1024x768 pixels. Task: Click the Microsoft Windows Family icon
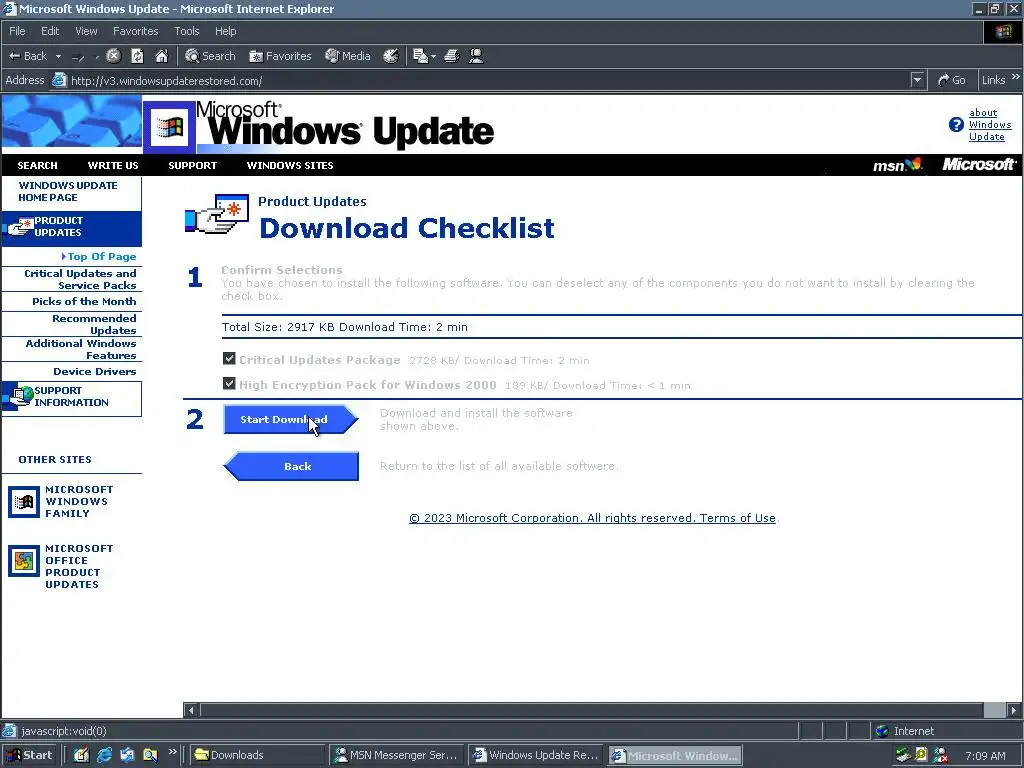tap(24, 502)
